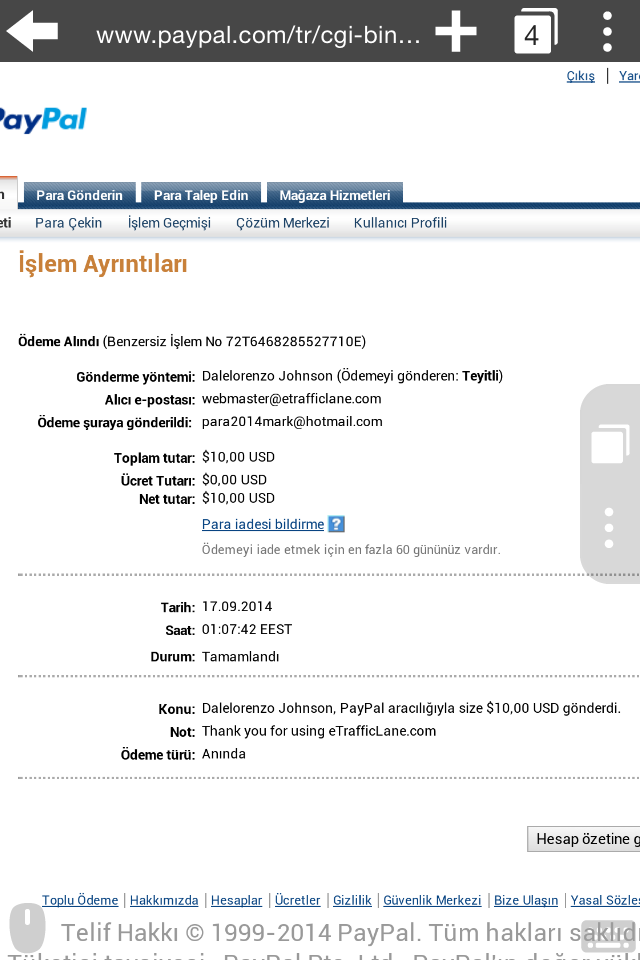Go to Kullanıcı Profili
The height and width of the screenshot is (960, 640).
[400, 223]
